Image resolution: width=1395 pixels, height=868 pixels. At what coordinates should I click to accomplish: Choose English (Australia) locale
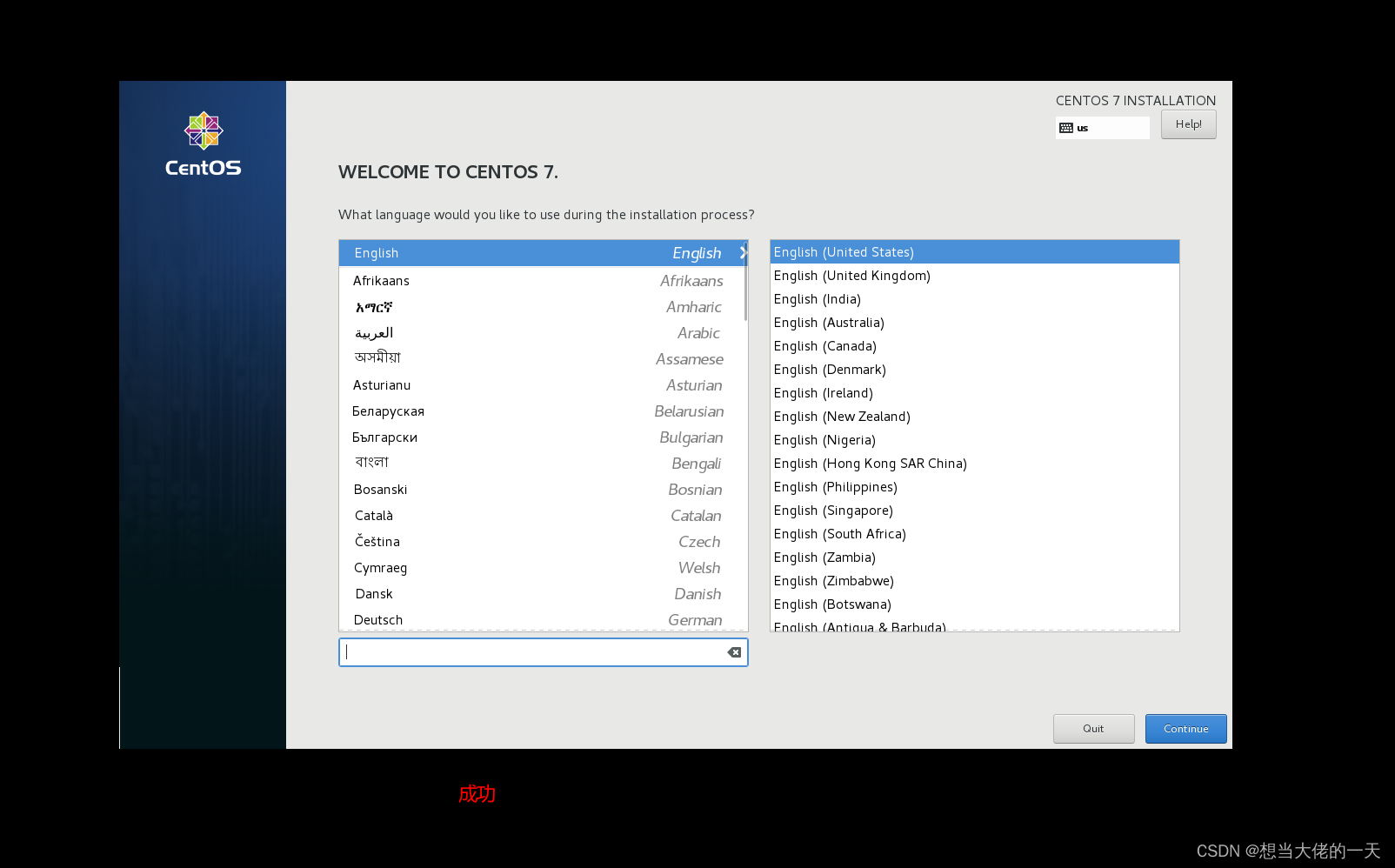(x=974, y=323)
